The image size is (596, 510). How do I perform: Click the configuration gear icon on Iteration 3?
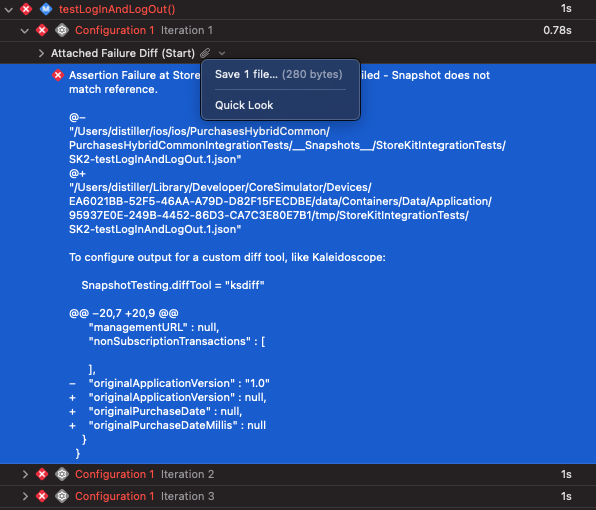point(62,496)
